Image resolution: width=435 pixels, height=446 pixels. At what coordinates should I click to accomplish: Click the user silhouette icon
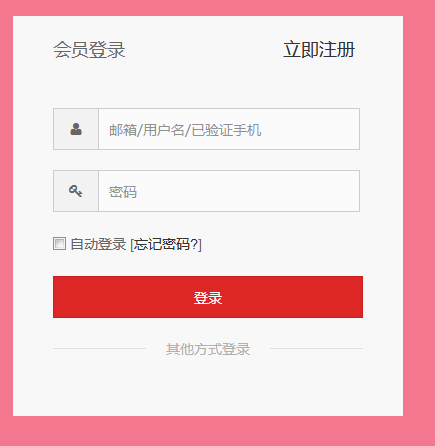click(76, 129)
